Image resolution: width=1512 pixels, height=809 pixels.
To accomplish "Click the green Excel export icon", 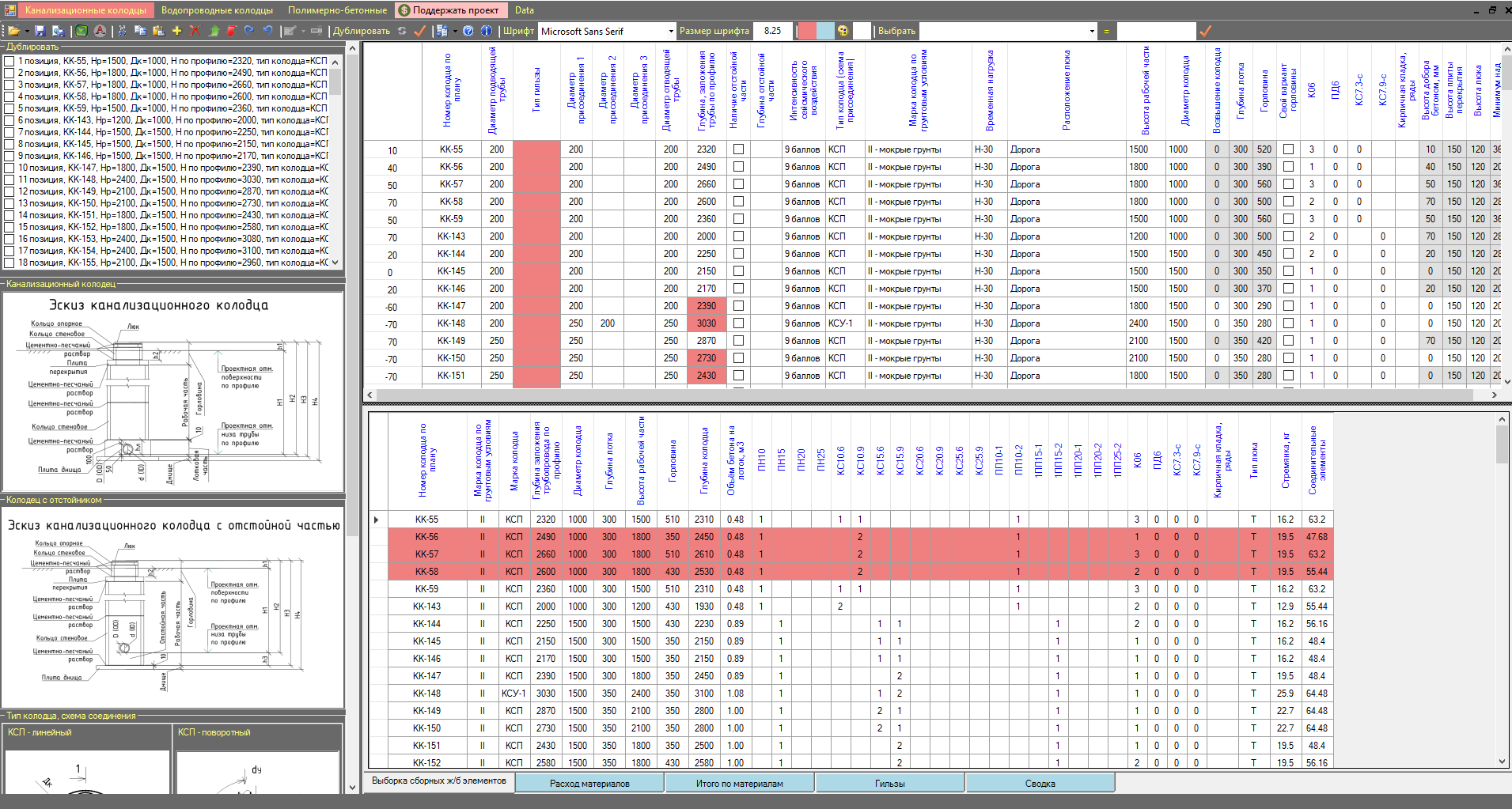I will click(81, 31).
